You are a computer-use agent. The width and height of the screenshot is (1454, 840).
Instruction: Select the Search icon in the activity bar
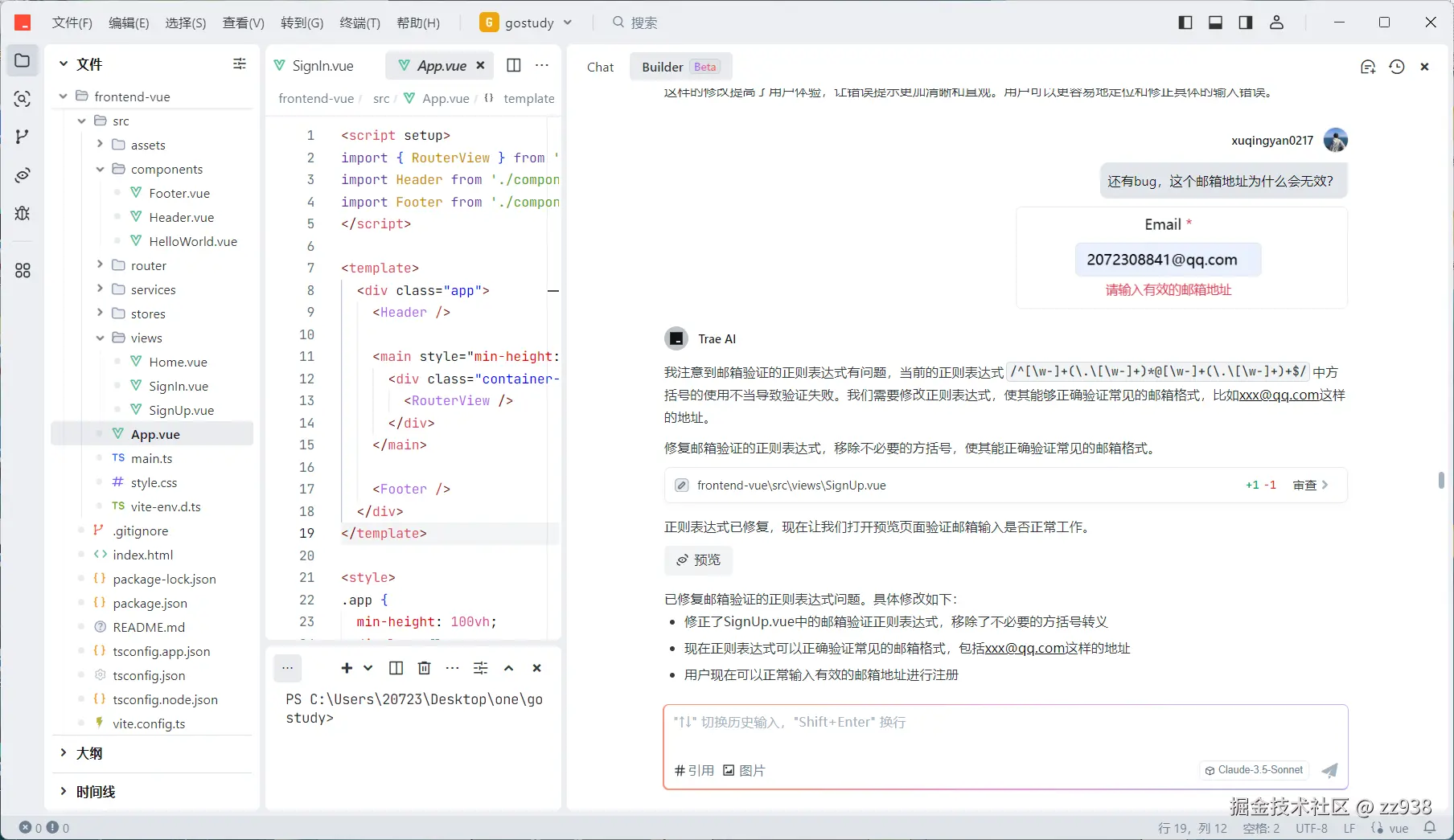pyautogui.click(x=22, y=98)
